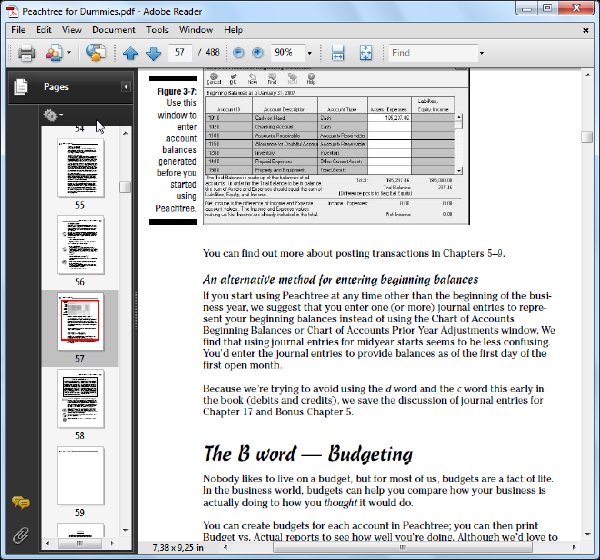Click thumbnail panel horizontal scroll handle
The image size is (600, 560).
[x=80, y=543]
